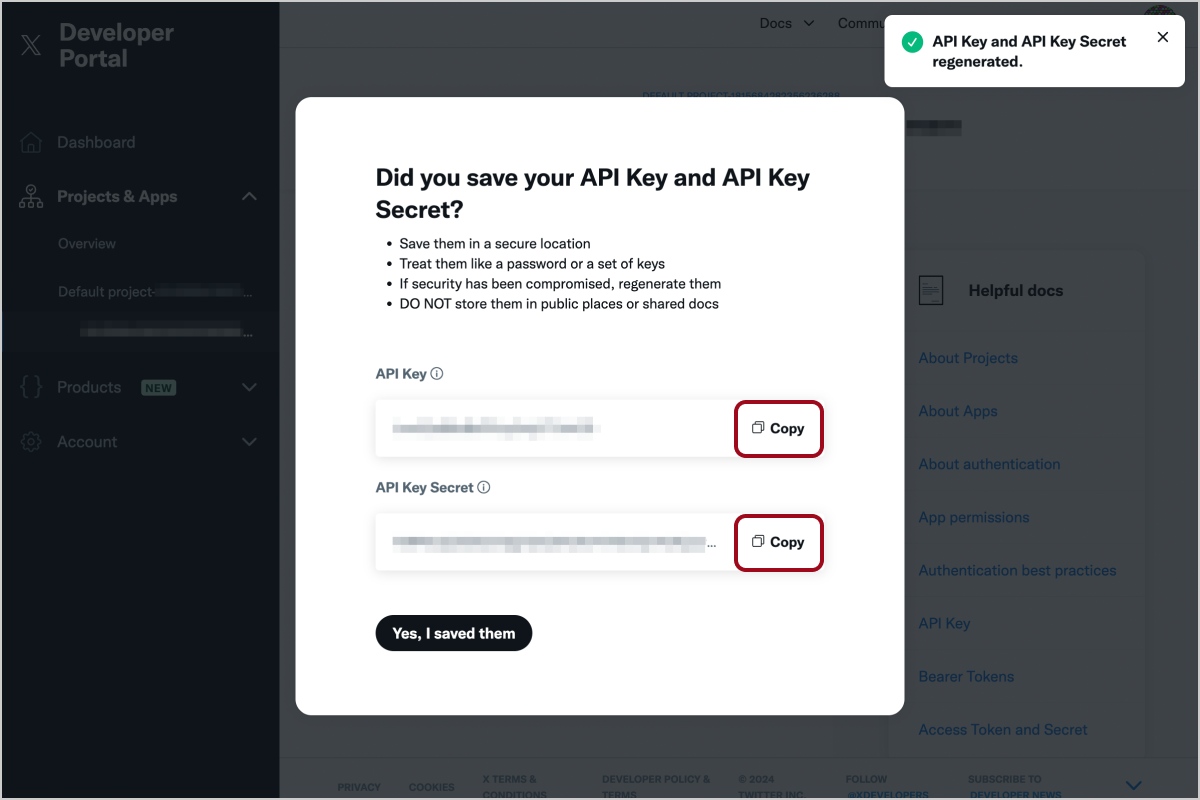Viewport: 1200px width, 800px height.
Task: Click the Dashboard home icon
Action: pos(31,143)
